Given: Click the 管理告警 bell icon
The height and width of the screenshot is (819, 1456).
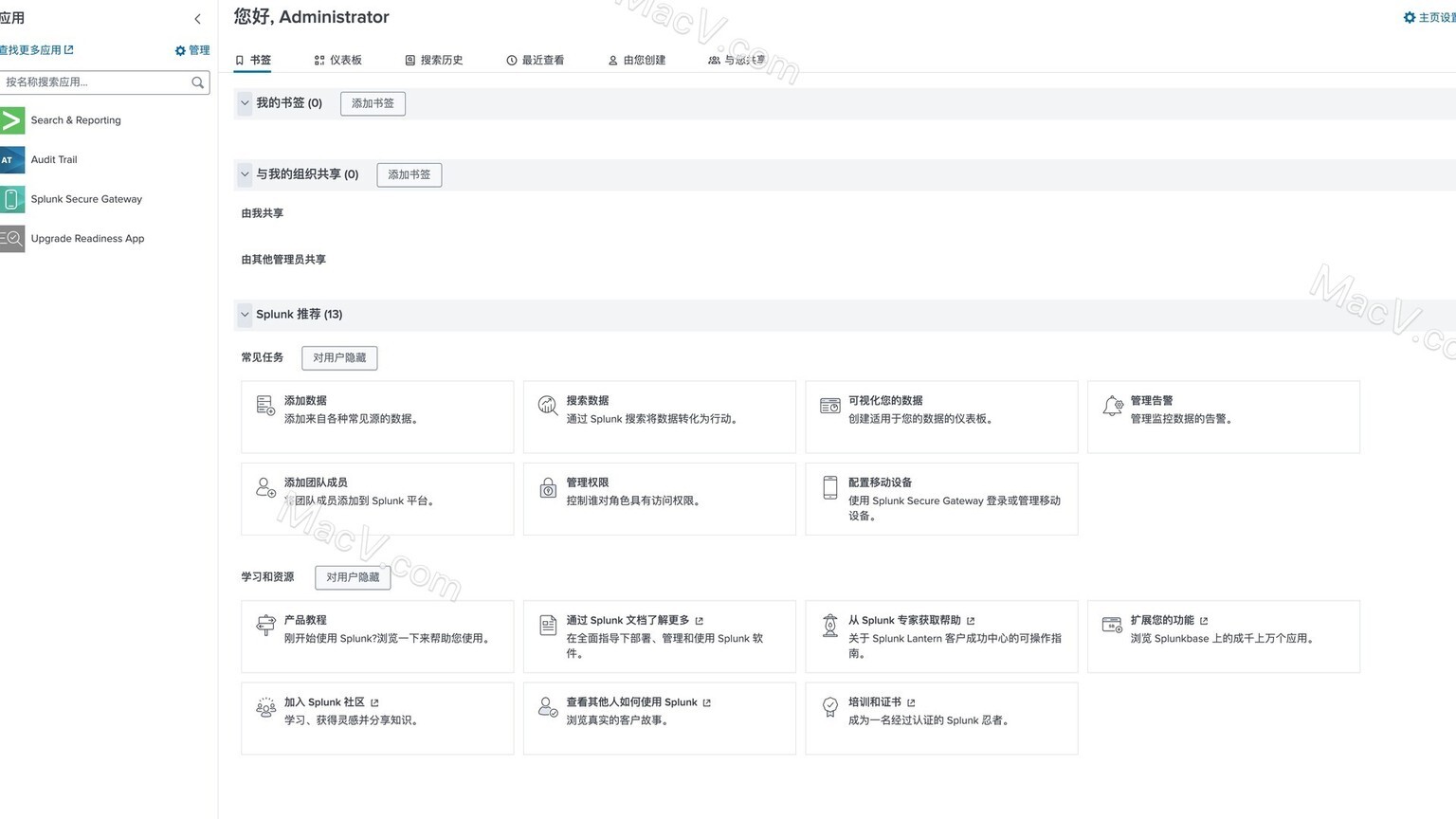Looking at the screenshot, I should pos(1113,406).
